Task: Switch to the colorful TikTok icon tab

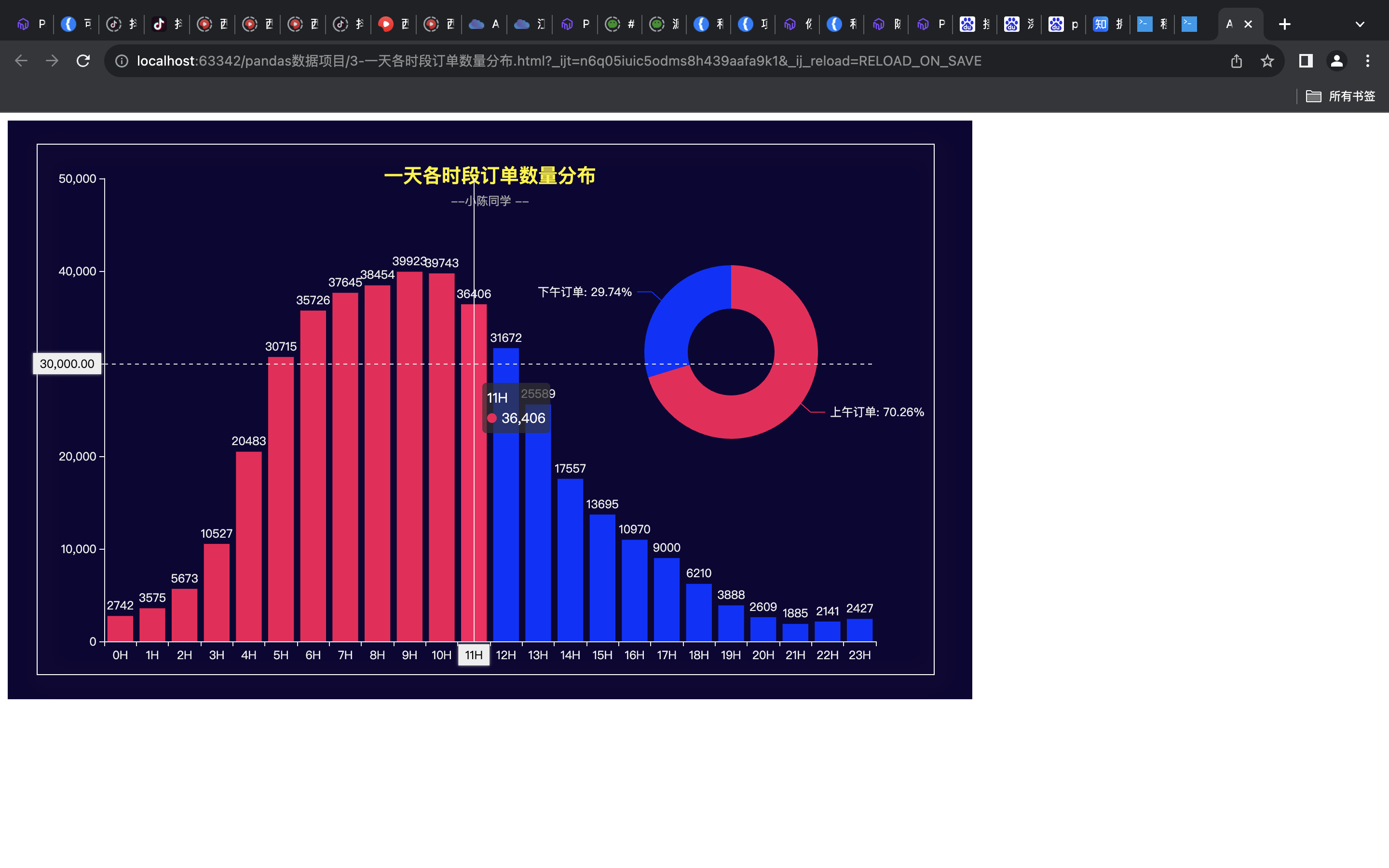Action: point(166,24)
